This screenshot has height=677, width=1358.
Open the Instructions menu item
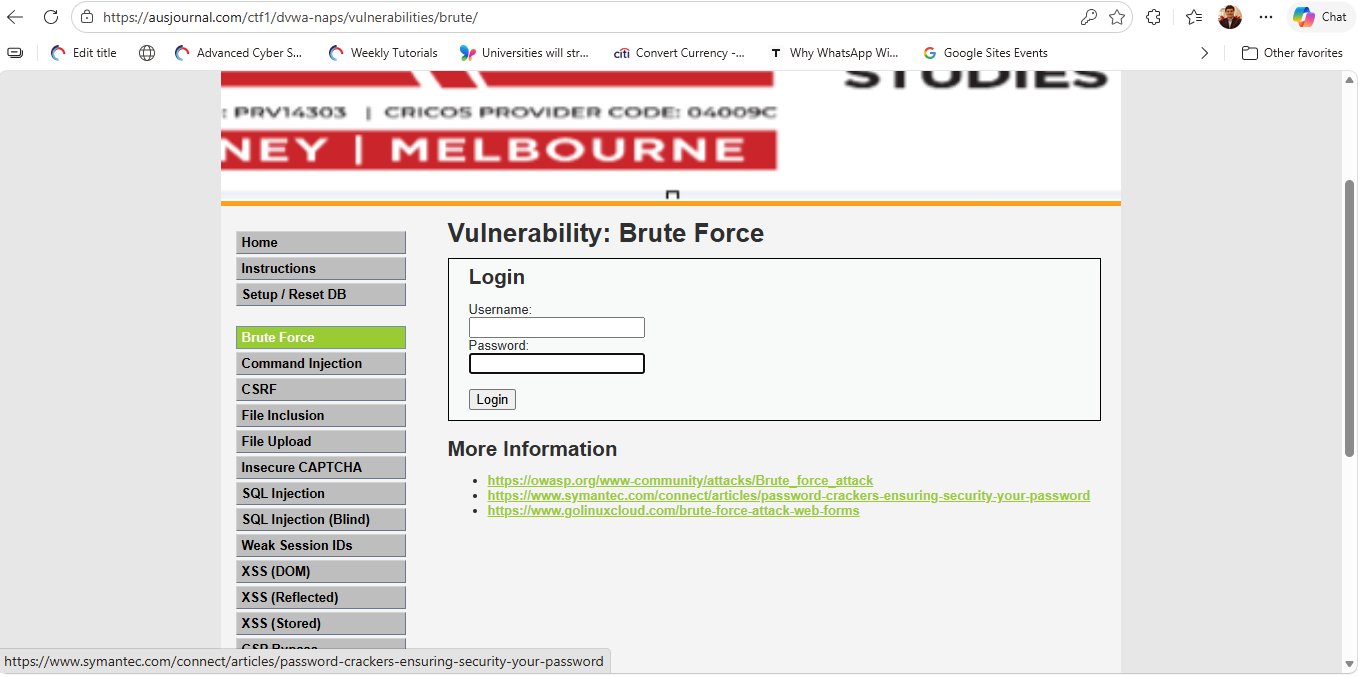[x=321, y=269]
